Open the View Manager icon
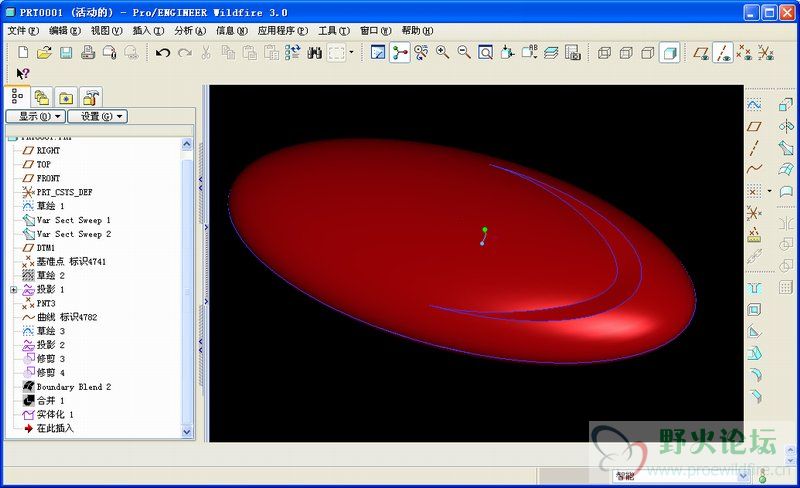This screenshot has width=800, height=488. click(572, 53)
